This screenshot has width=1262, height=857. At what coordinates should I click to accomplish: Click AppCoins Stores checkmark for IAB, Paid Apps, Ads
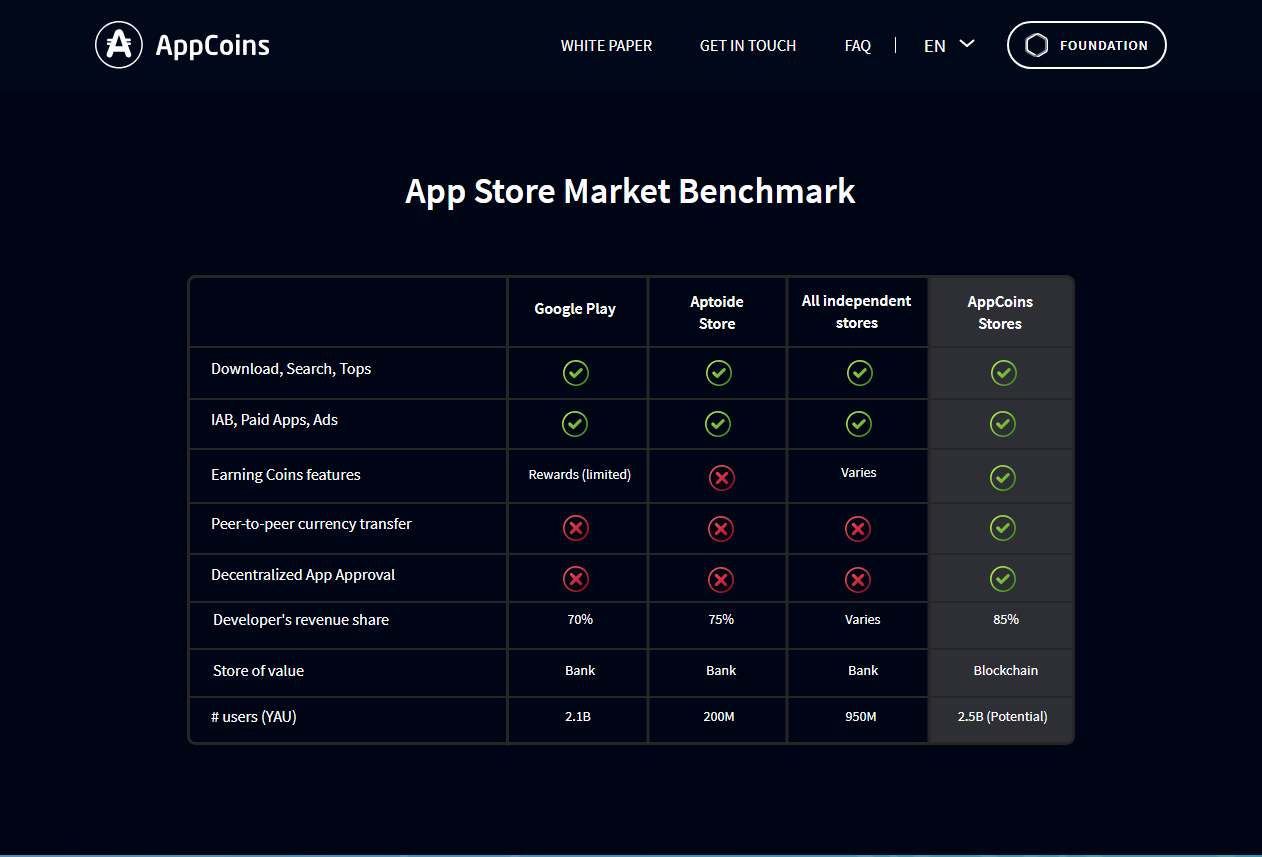[1002, 424]
